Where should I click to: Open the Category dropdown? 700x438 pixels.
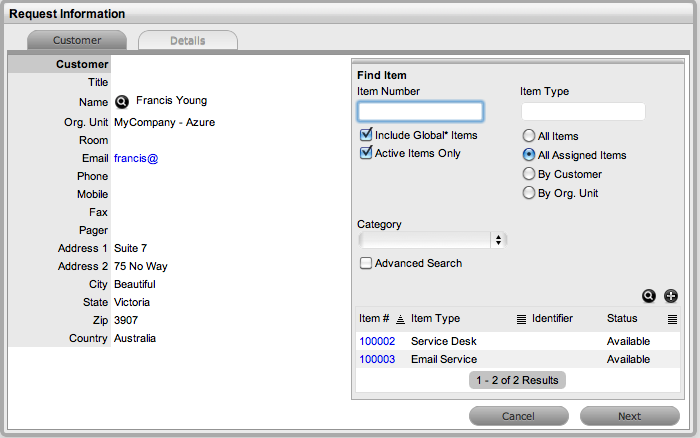432,240
